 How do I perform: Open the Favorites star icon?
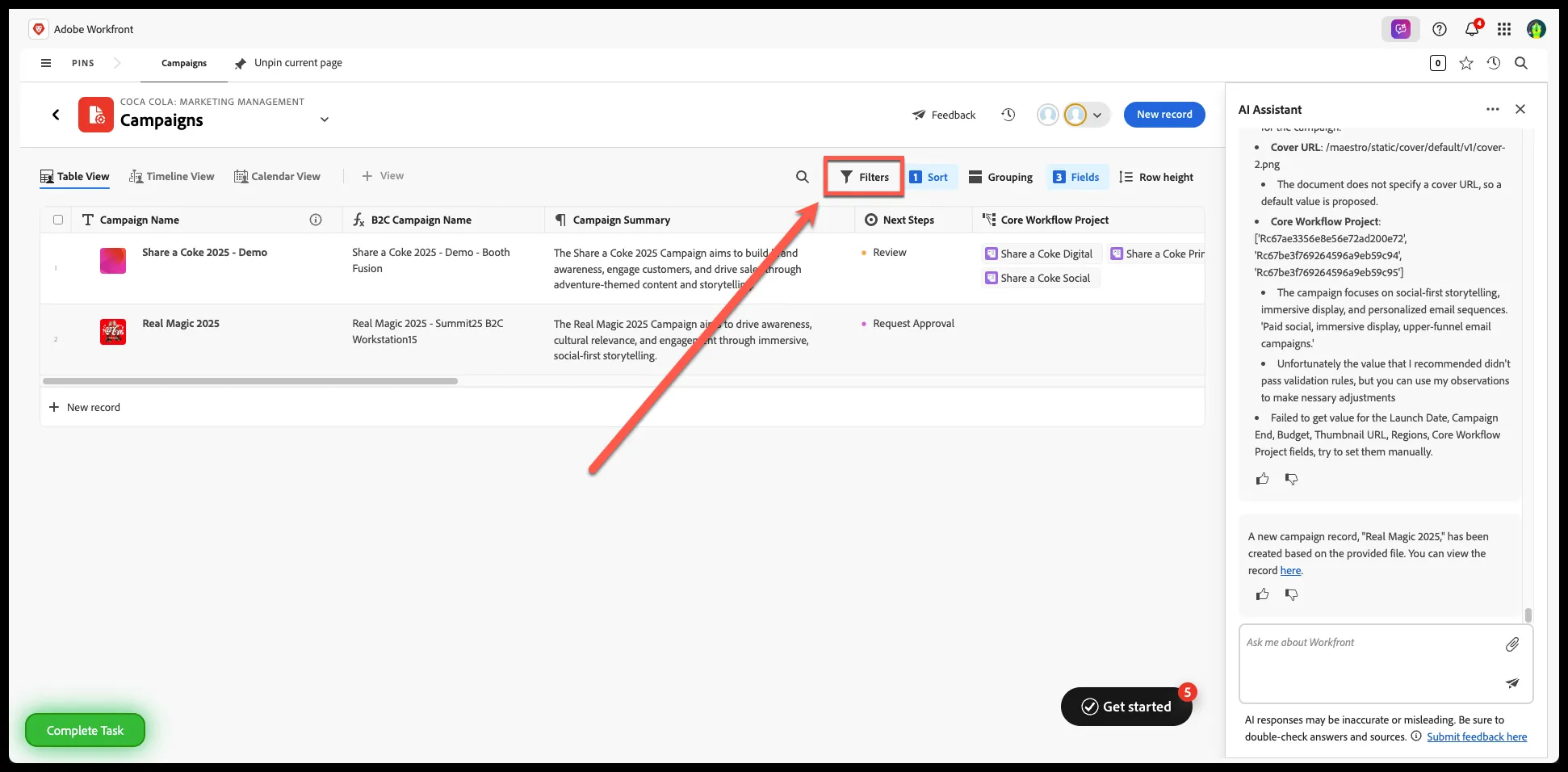1466,63
